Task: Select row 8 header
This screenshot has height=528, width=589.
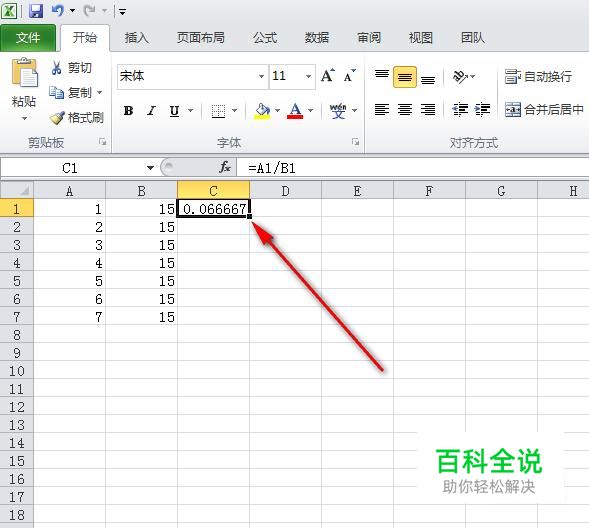Action: pos(17,334)
